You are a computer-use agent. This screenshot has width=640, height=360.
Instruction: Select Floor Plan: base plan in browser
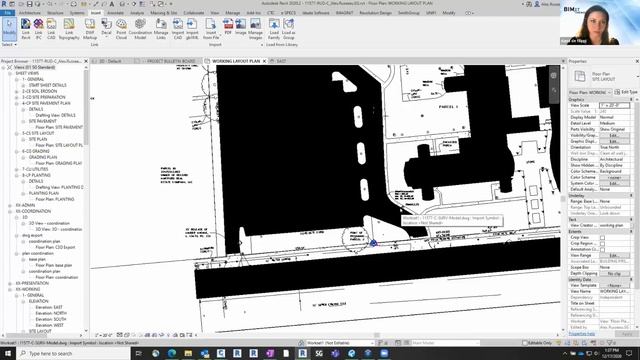53,265
